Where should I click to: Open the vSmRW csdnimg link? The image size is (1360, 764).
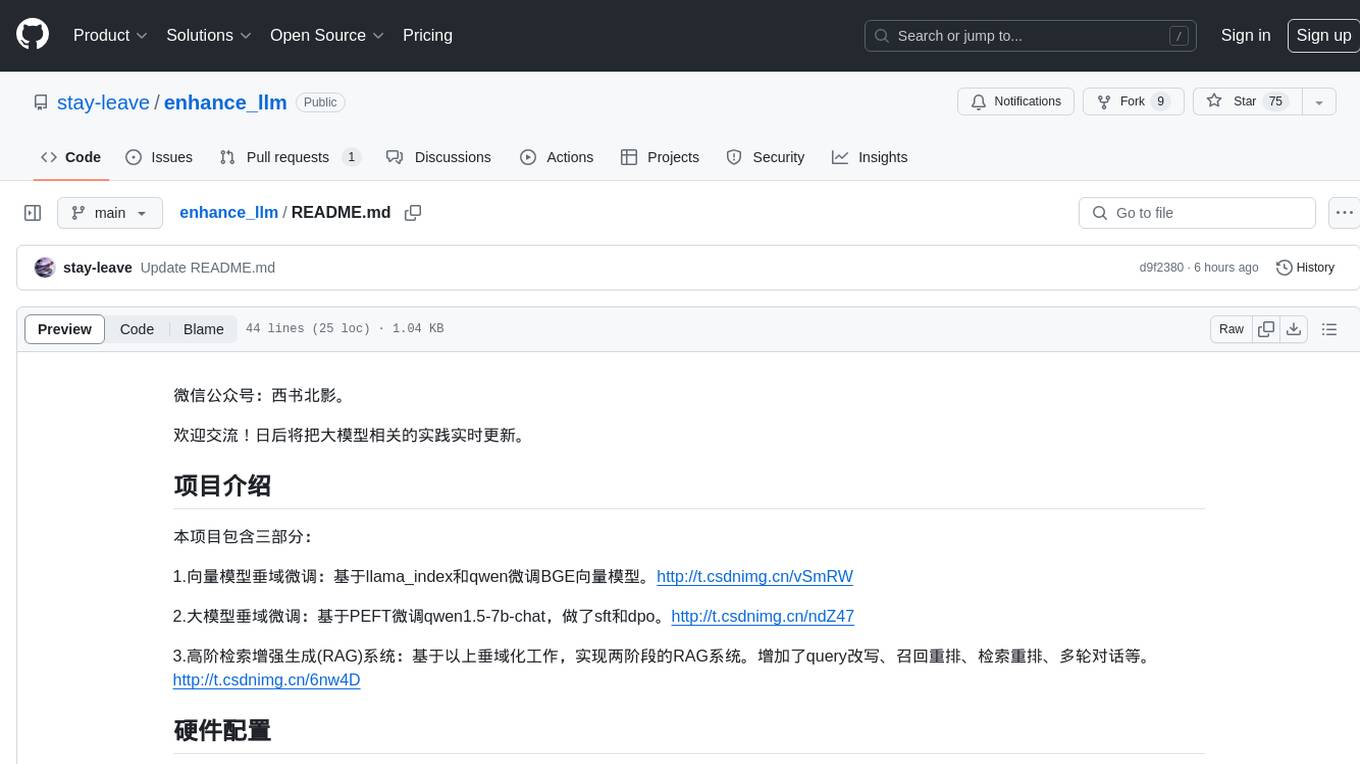(x=755, y=576)
